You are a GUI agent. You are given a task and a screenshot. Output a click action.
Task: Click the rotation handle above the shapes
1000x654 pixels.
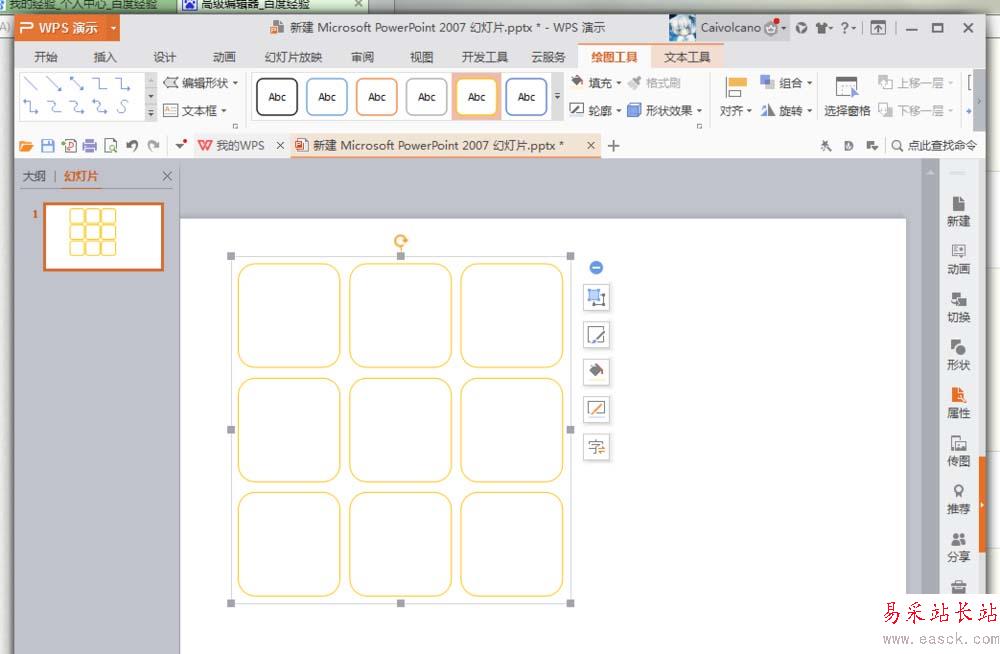[x=401, y=241]
